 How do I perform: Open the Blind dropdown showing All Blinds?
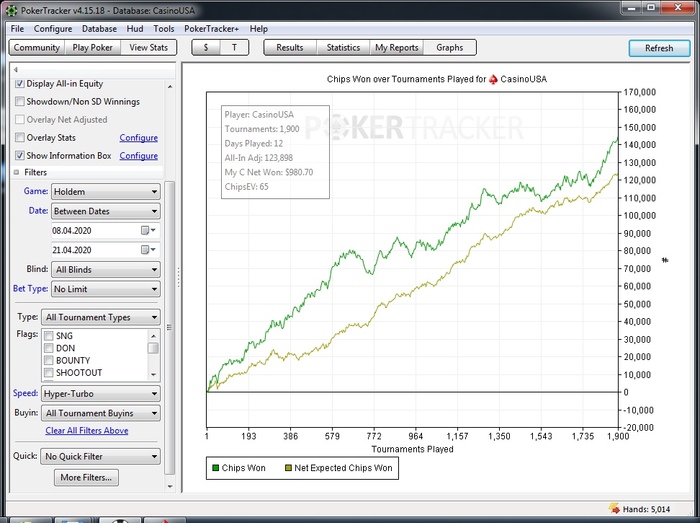(106, 270)
